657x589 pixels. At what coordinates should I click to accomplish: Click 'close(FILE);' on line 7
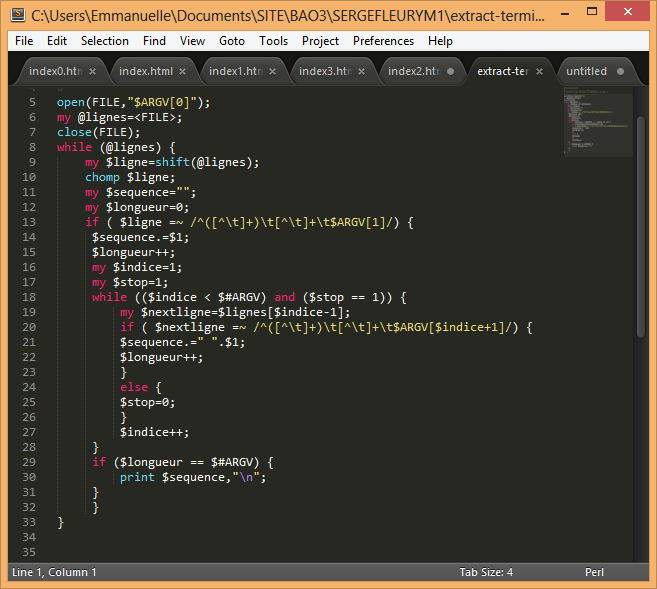coord(98,132)
